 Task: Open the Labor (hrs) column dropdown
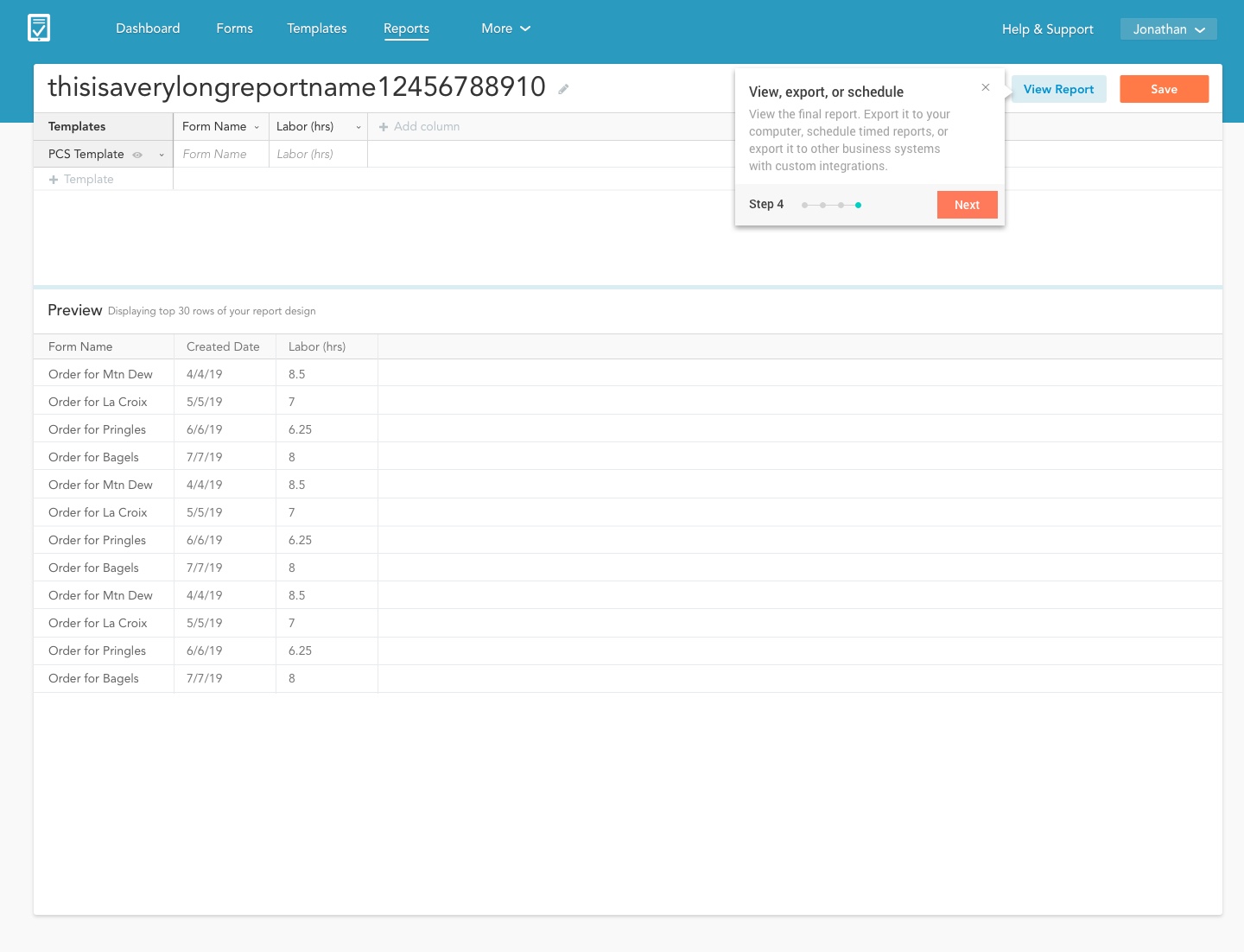[x=359, y=127]
